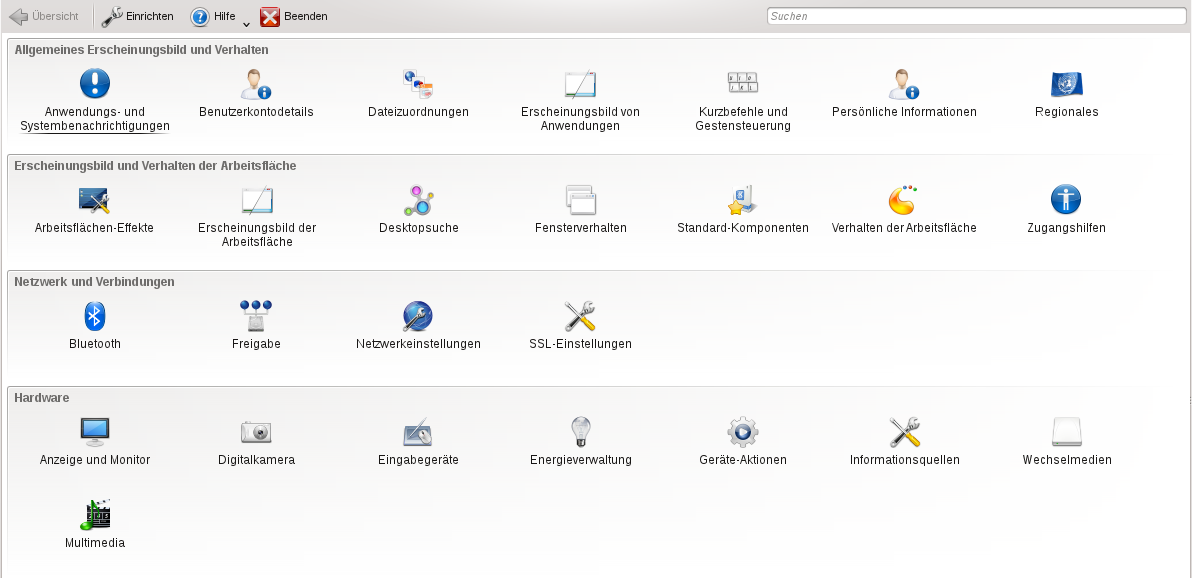1192x578 pixels.
Task: Open Dateizuordnungen module
Action: pyautogui.click(x=418, y=85)
